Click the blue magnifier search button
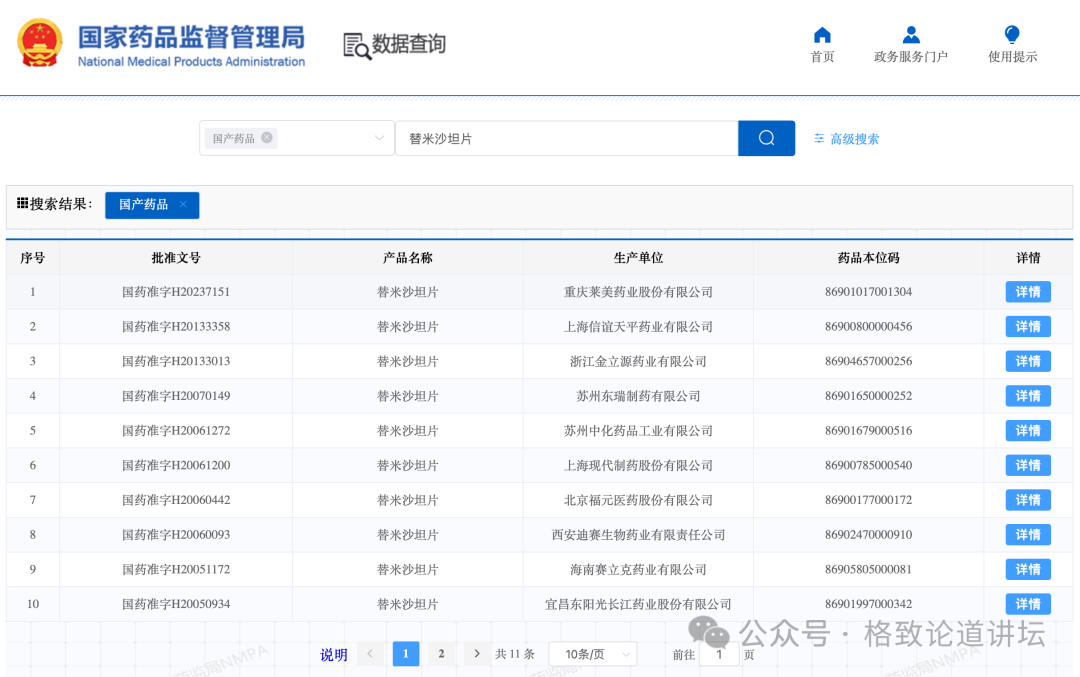This screenshot has height=677, width=1080. pyautogui.click(x=766, y=138)
